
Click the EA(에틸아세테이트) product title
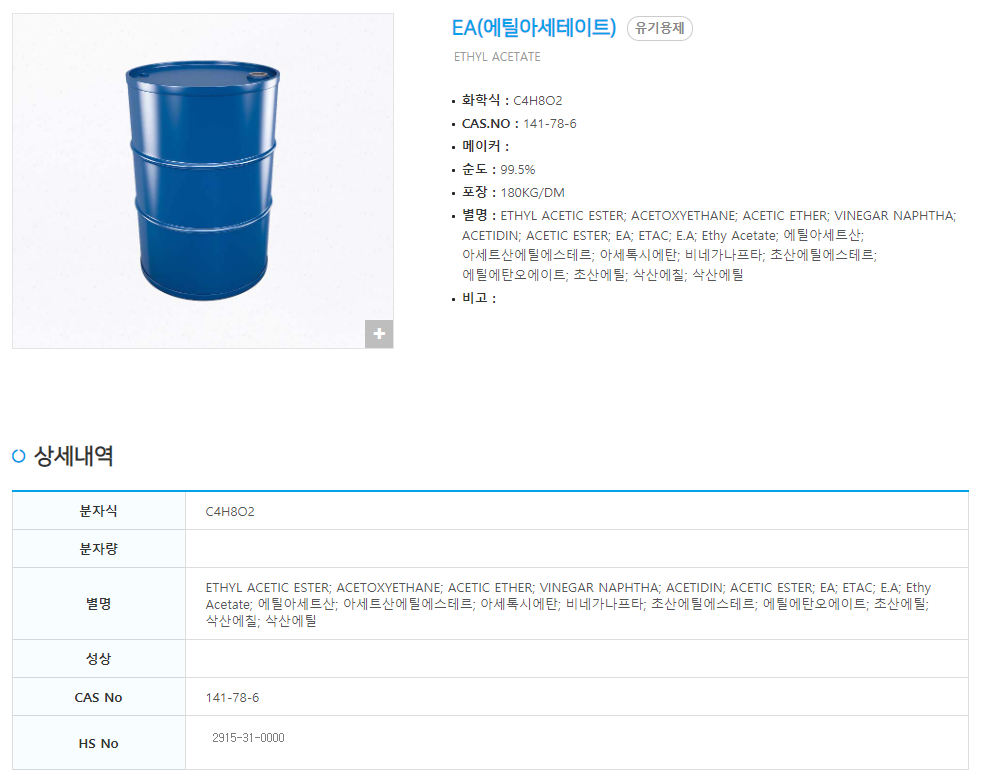tap(534, 28)
